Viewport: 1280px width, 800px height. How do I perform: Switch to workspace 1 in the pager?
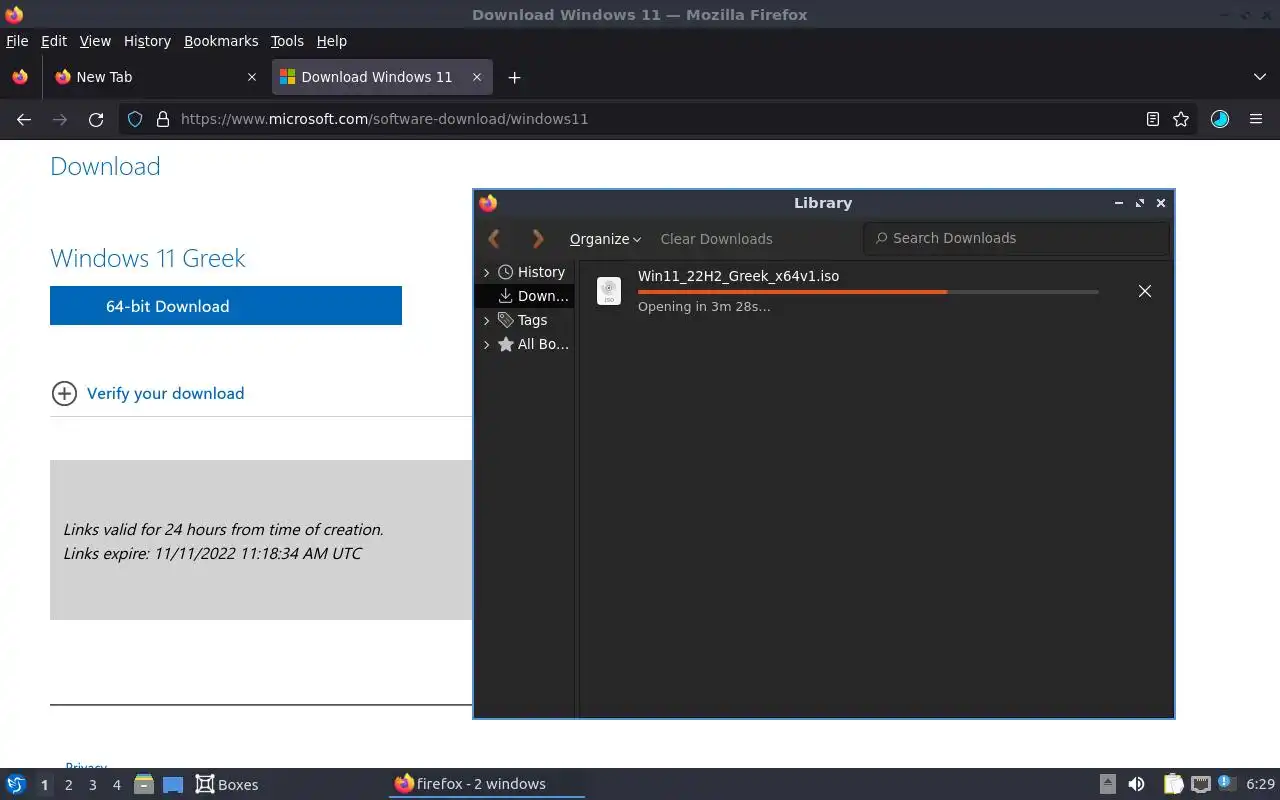44,785
